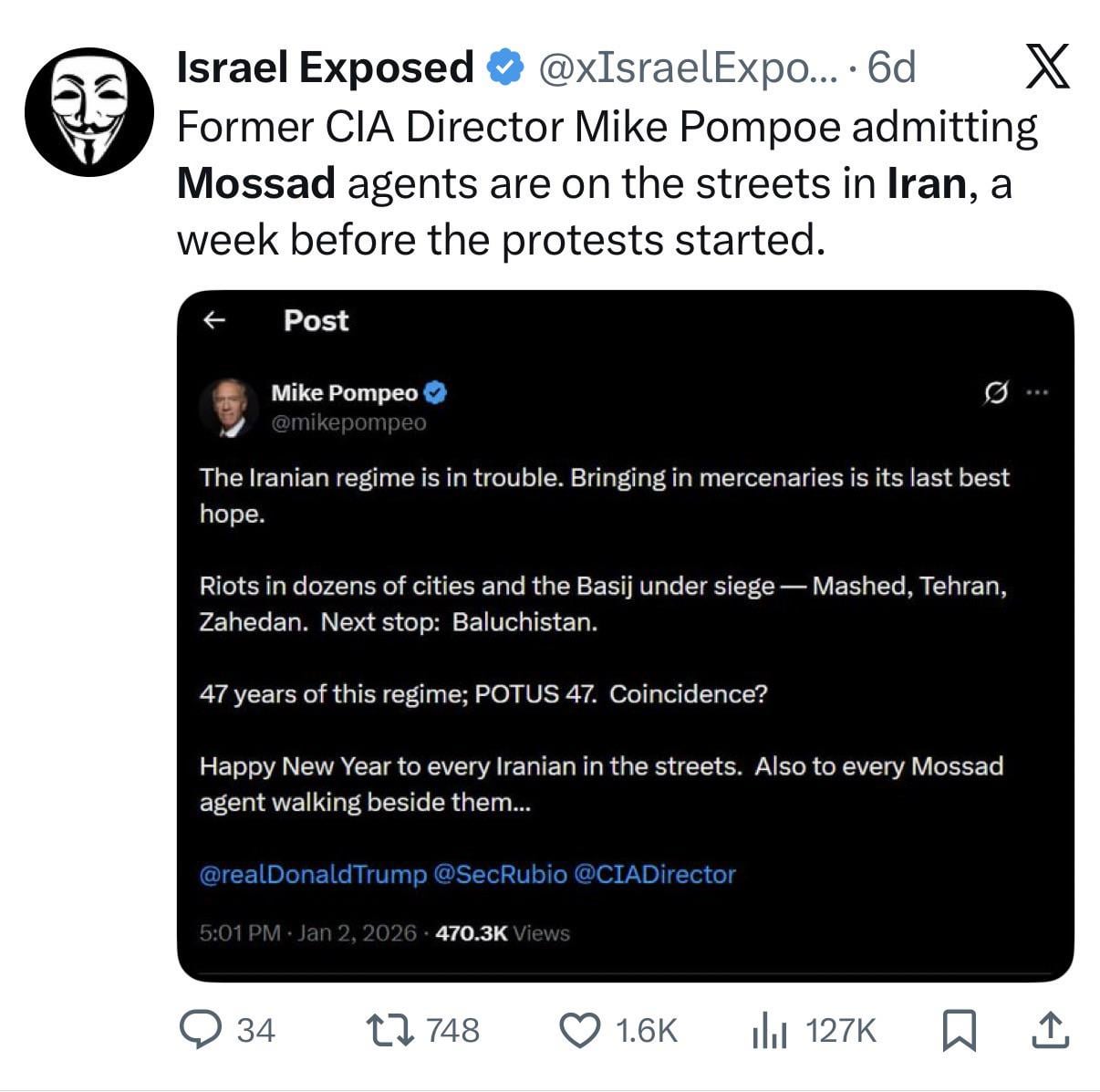The width and height of the screenshot is (1100, 1092).
Task: Open the @realDonaldTrump mention
Action: click(313, 874)
